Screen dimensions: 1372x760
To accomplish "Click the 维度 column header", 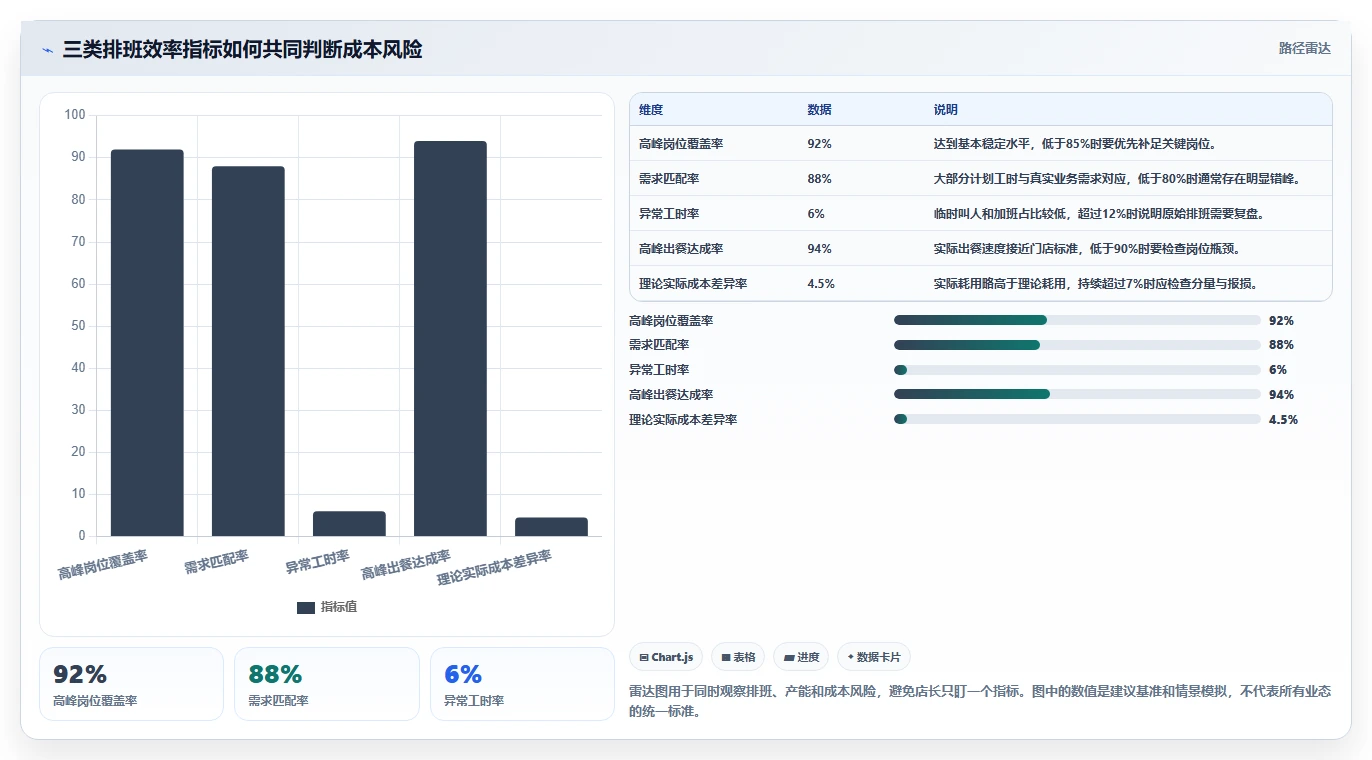I will pyautogui.click(x=651, y=110).
